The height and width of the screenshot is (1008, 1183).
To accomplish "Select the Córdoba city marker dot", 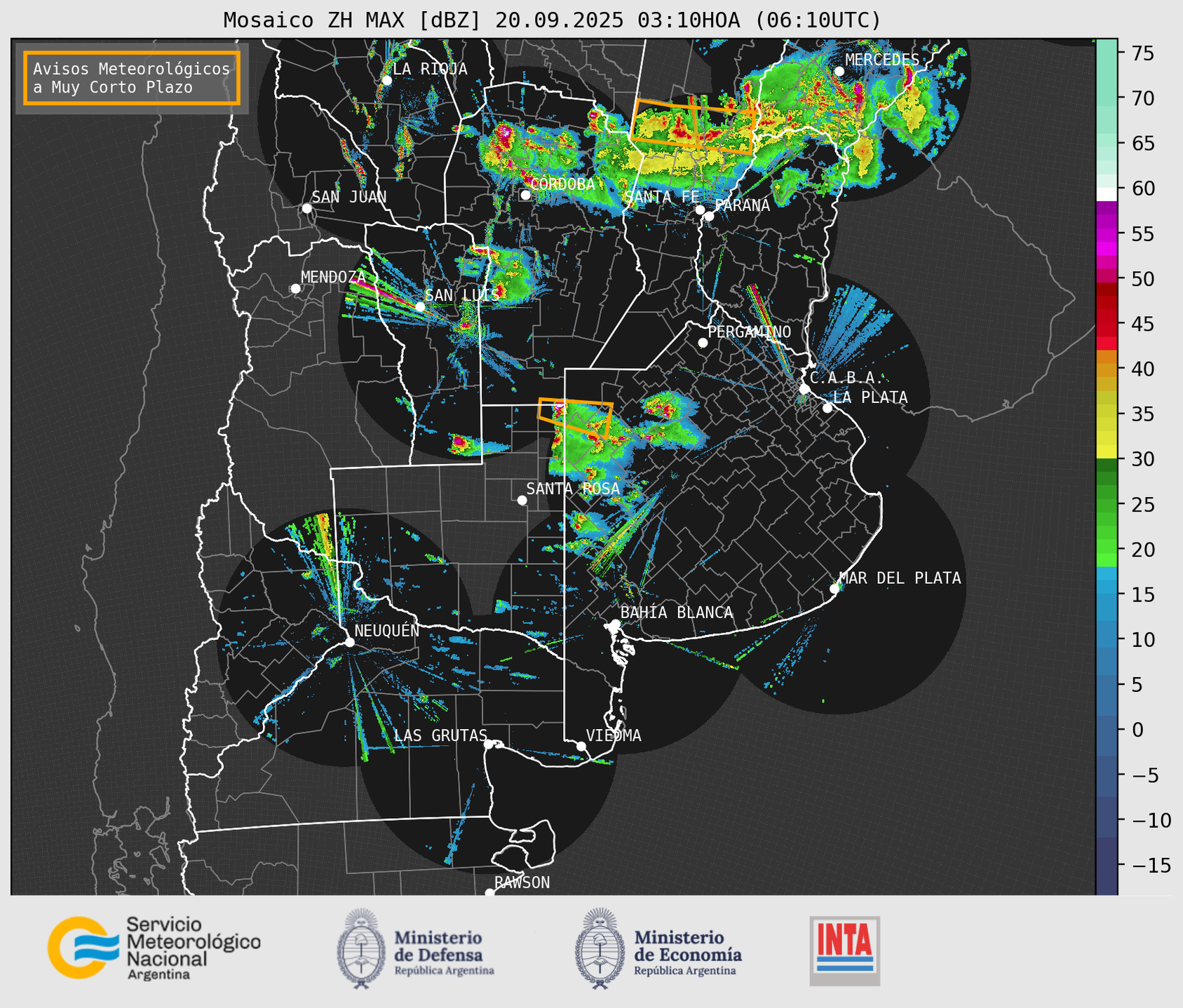I will coord(525,195).
